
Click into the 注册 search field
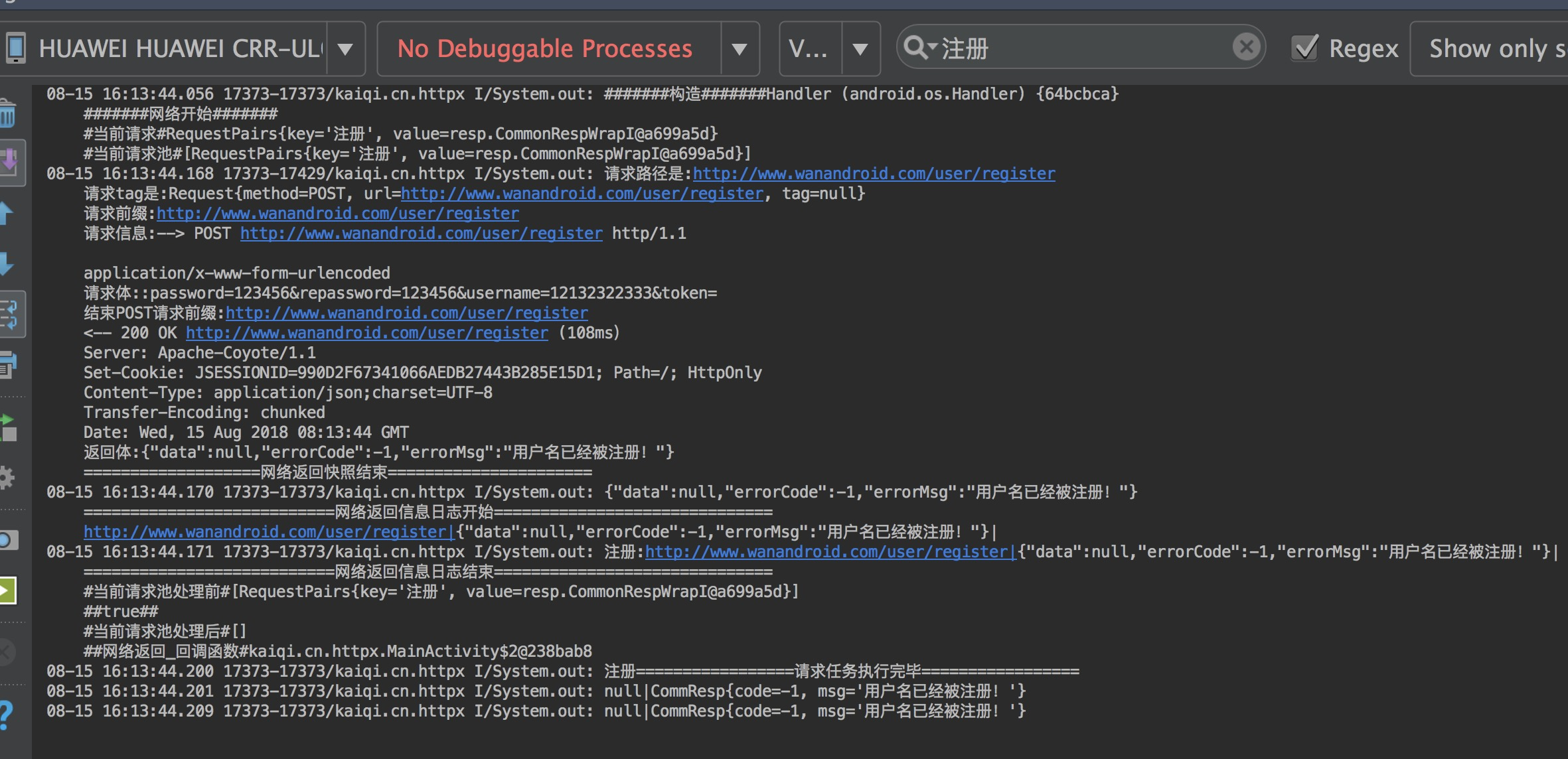(x=1082, y=48)
